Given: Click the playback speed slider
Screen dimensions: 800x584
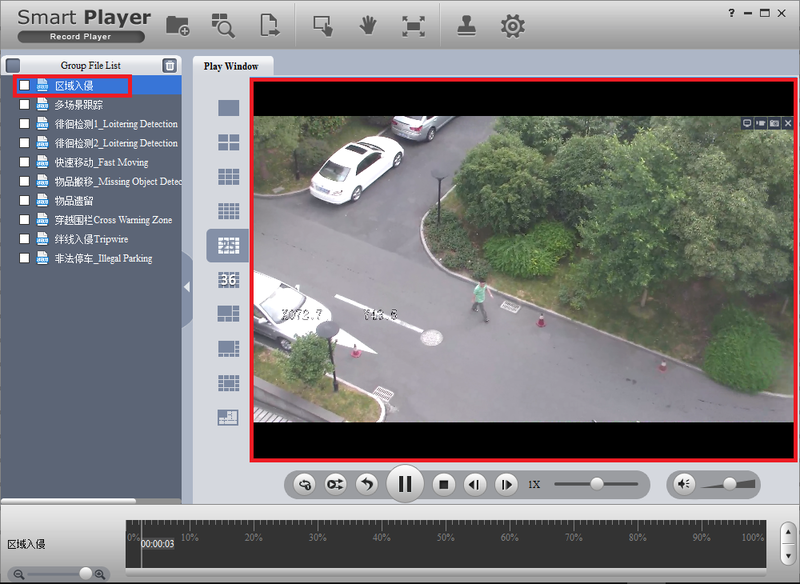Looking at the screenshot, I should [x=597, y=484].
